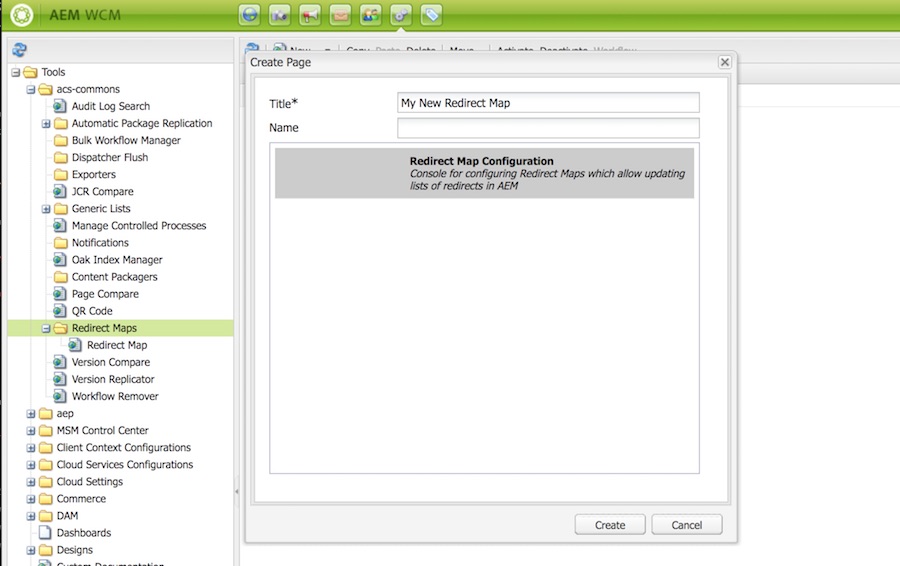Click the Cancel button

tap(686, 525)
